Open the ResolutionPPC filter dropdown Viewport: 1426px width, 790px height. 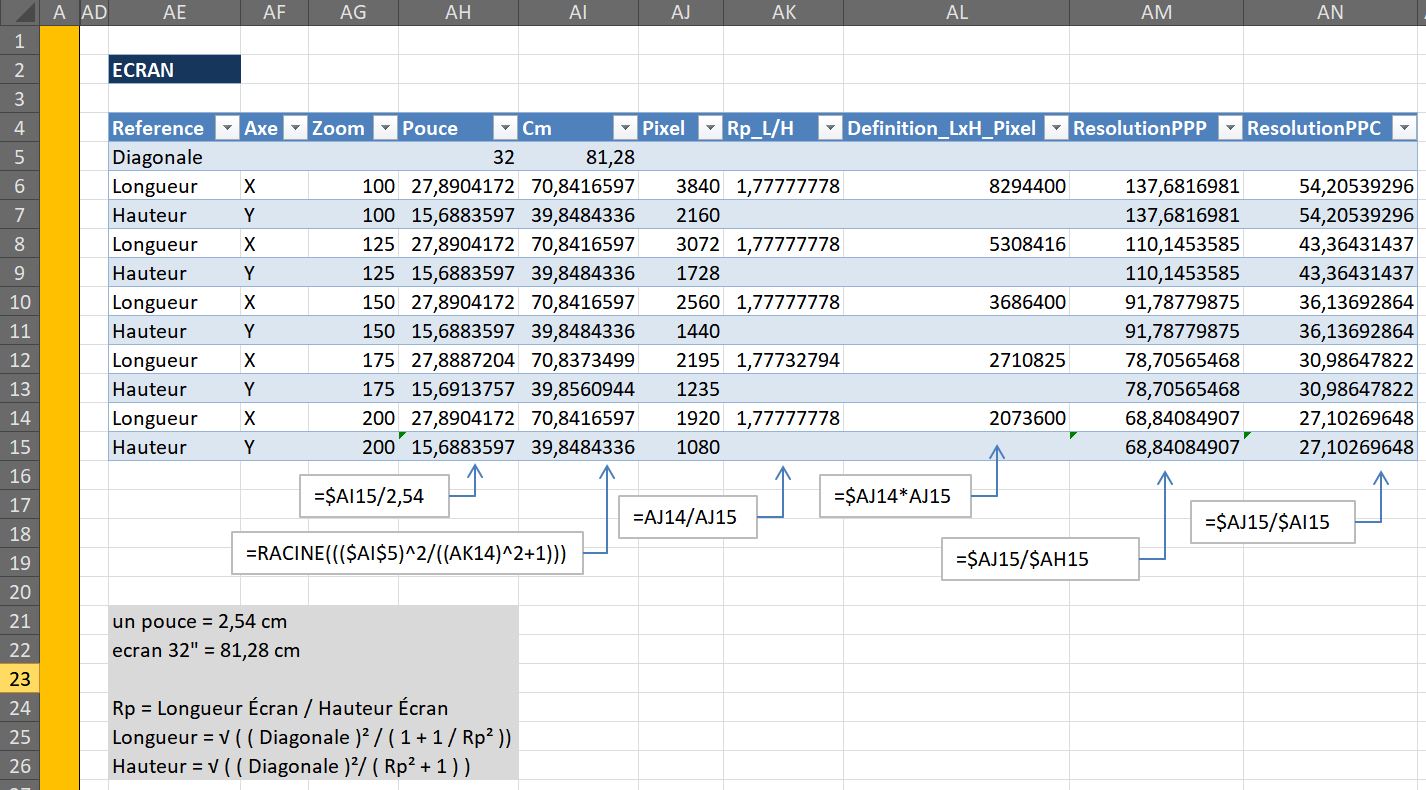pyautogui.click(x=1404, y=128)
